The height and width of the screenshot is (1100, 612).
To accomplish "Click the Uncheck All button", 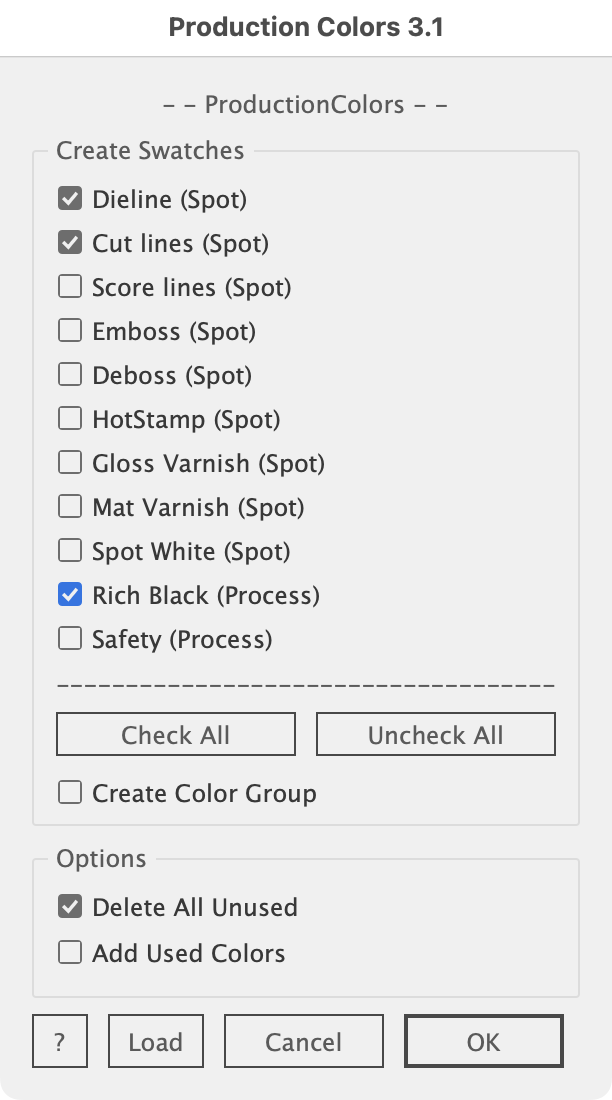I will pos(435,735).
